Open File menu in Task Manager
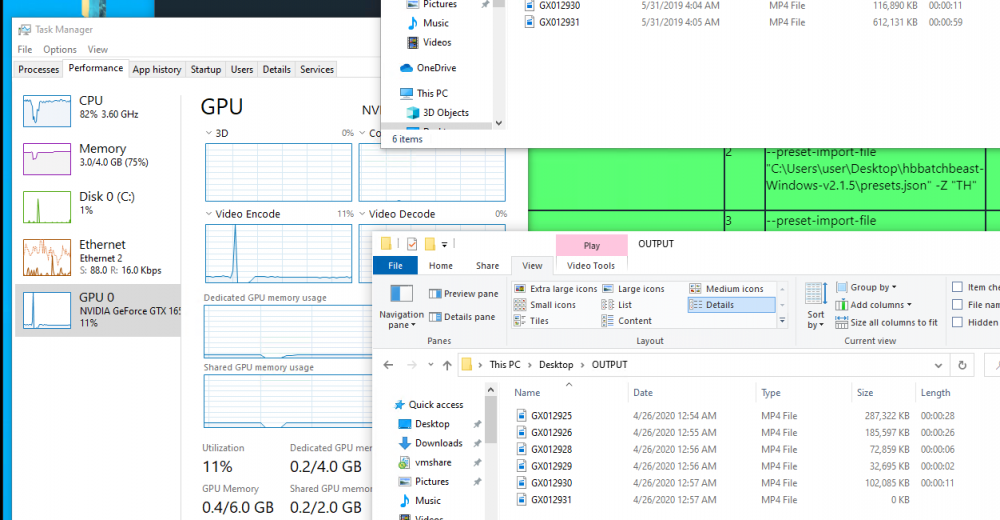1000x520 pixels. coord(25,49)
